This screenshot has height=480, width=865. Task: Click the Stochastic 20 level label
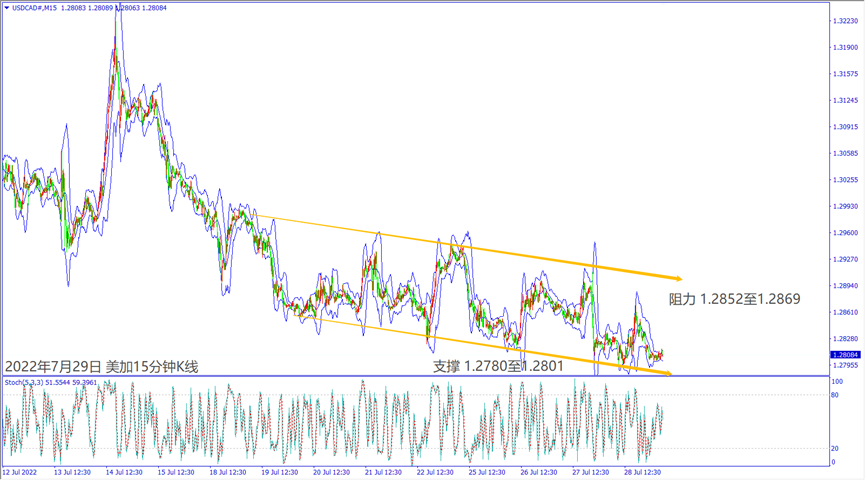(834, 448)
